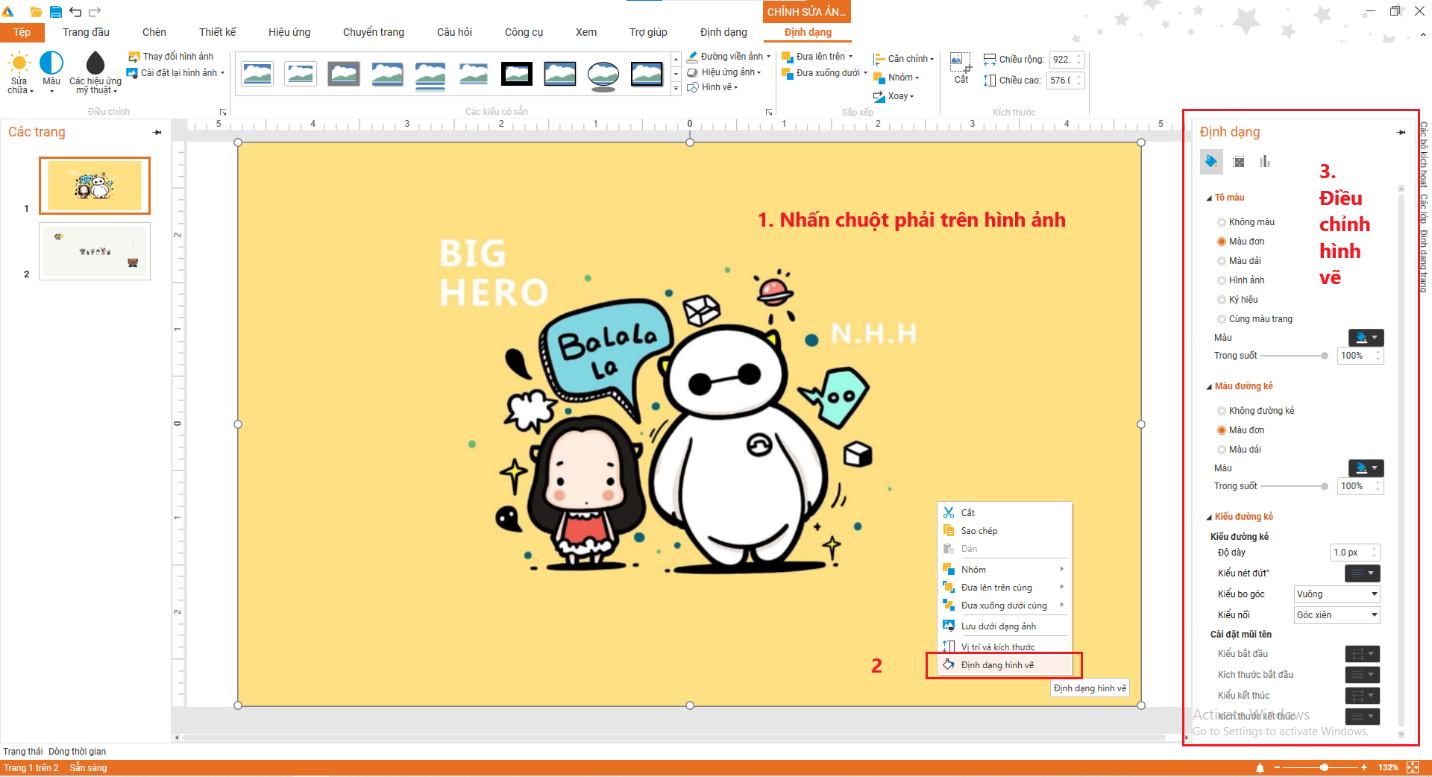
Task: Open the Các bộ kích hoạt side tab
Action: (x=1424, y=155)
